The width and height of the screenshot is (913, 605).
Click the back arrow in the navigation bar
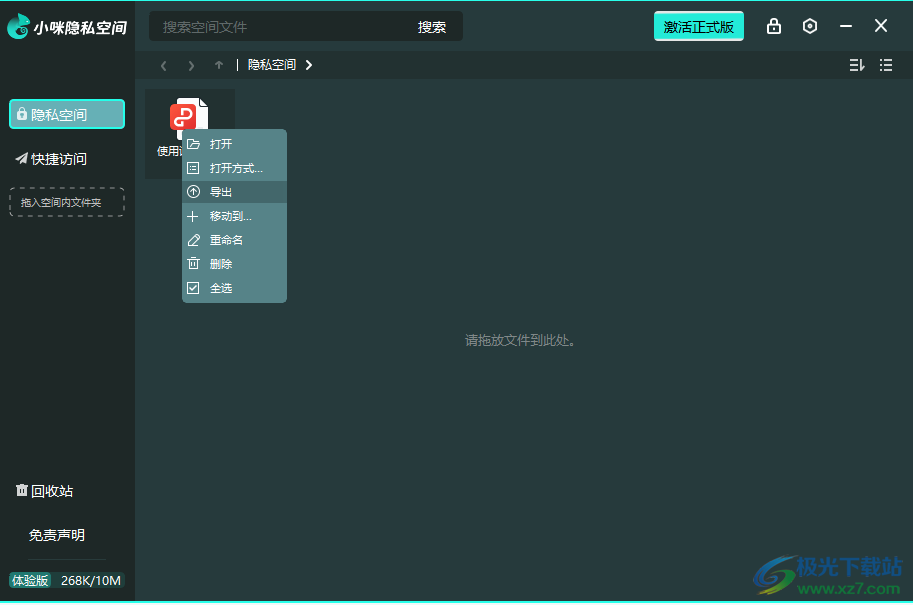[x=163, y=64]
